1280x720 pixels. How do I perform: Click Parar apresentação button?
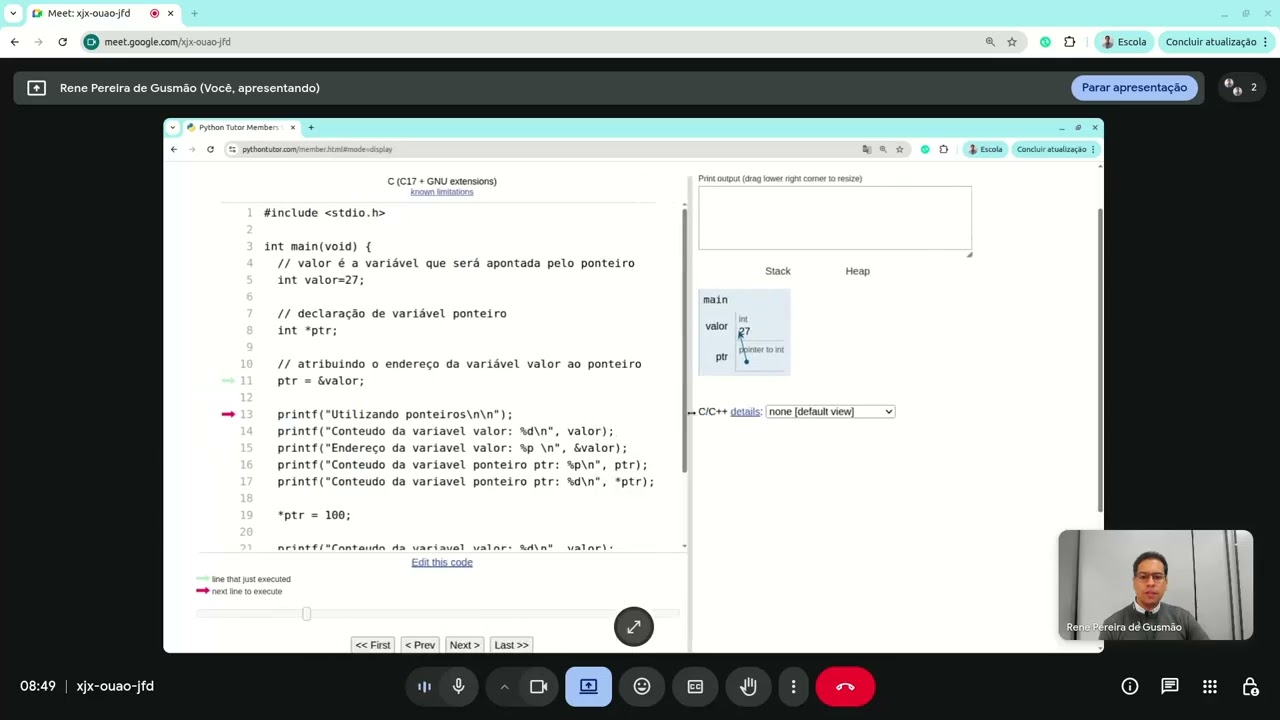(x=1134, y=87)
